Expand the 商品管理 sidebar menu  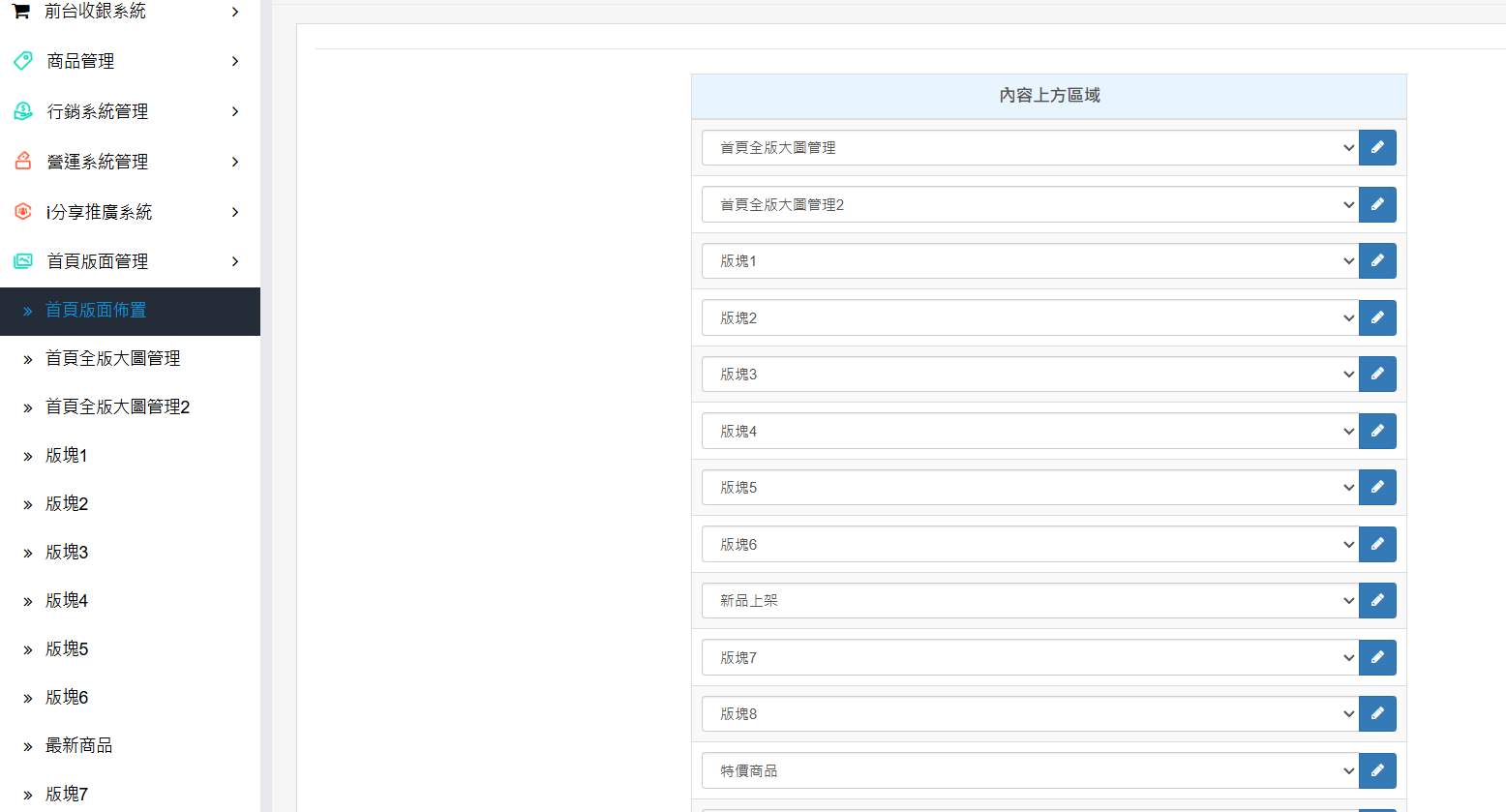[130, 61]
